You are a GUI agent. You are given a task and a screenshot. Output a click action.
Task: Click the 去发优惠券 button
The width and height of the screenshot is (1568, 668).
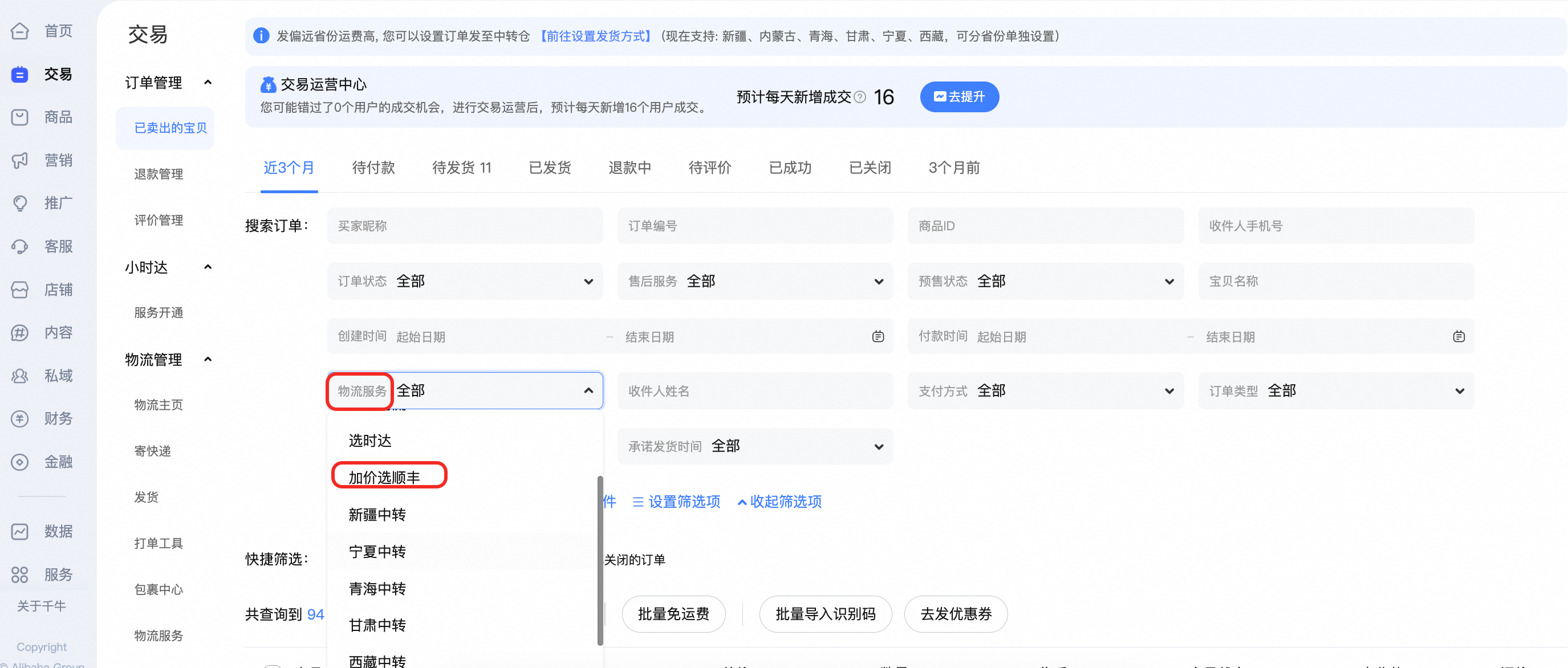[x=956, y=614]
